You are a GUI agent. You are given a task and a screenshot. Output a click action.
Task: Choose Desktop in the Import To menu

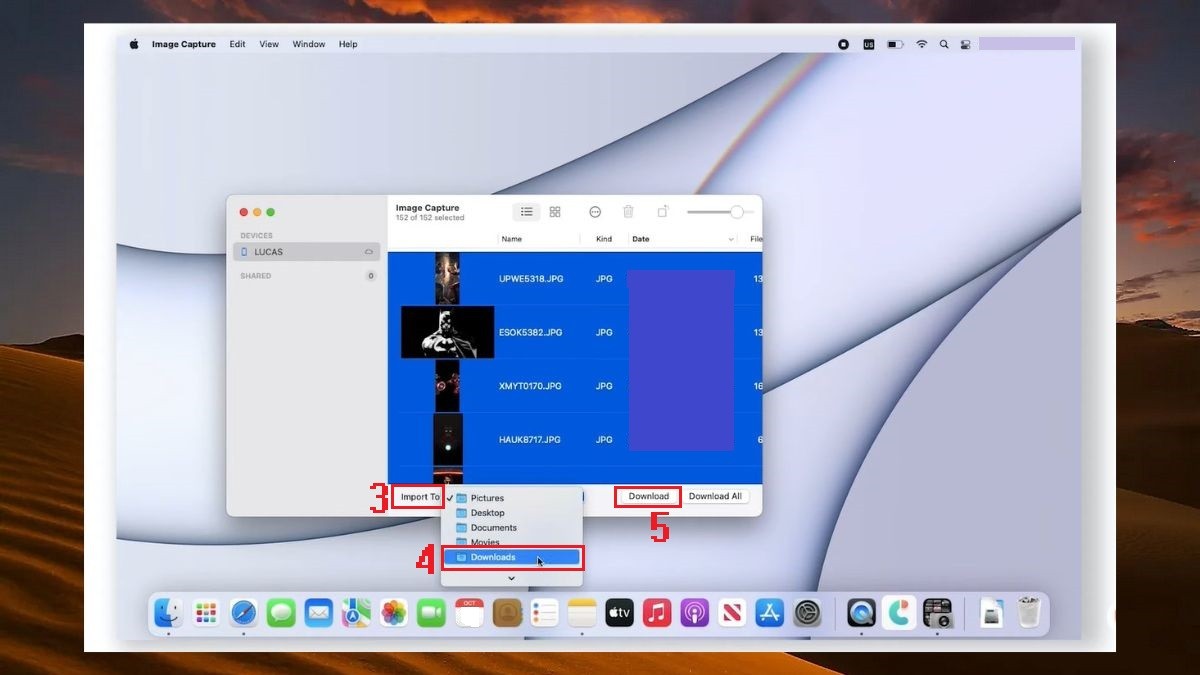pyautogui.click(x=511, y=513)
